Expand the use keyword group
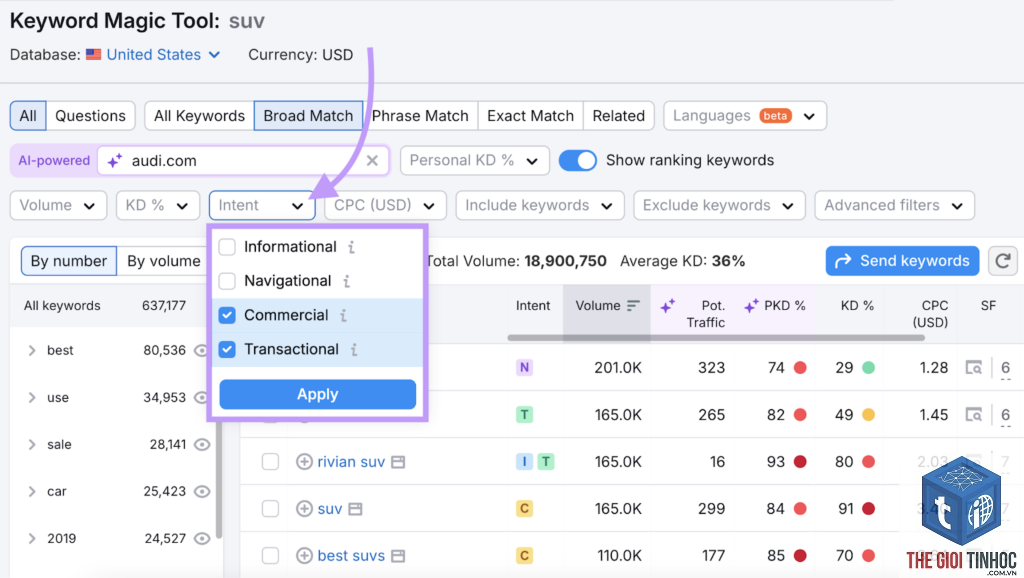 (x=31, y=398)
